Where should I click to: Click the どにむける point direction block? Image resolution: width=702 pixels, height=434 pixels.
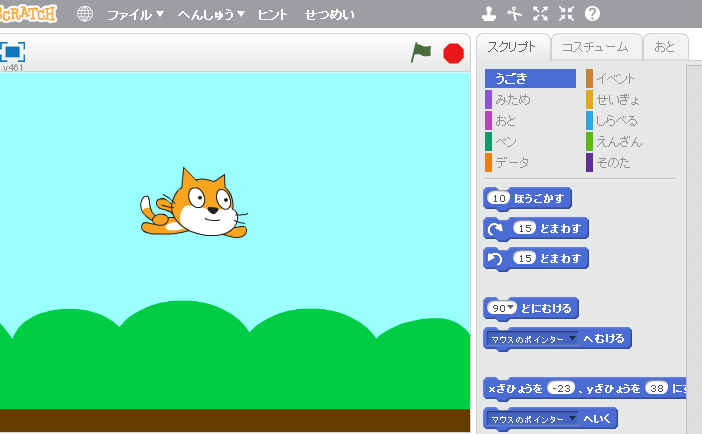click(531, 308)
